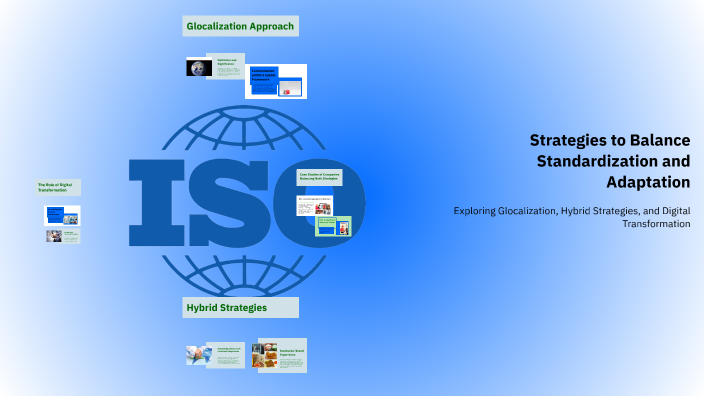
Task: Select the Starbucks' Brand Experience slide thumbnail
Action: (279, 355)
